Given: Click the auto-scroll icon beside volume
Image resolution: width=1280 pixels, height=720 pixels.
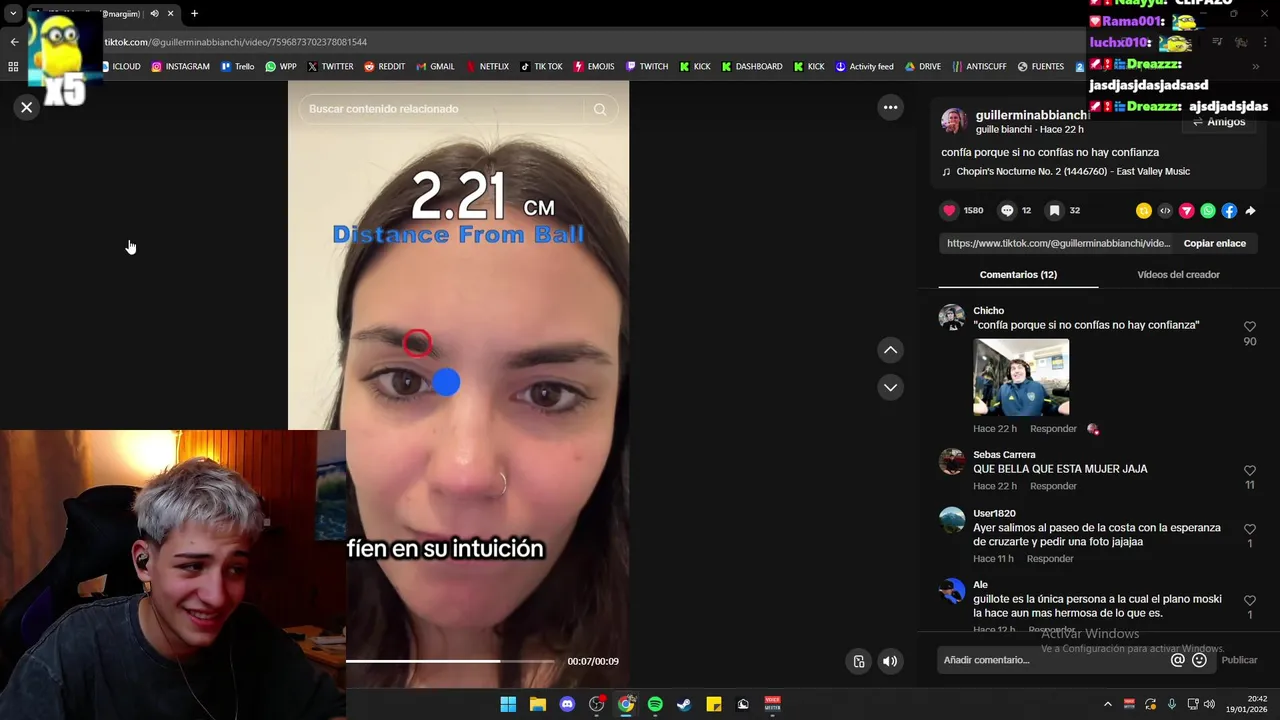Looking at the screenshot, I should [x=858, y=661].
